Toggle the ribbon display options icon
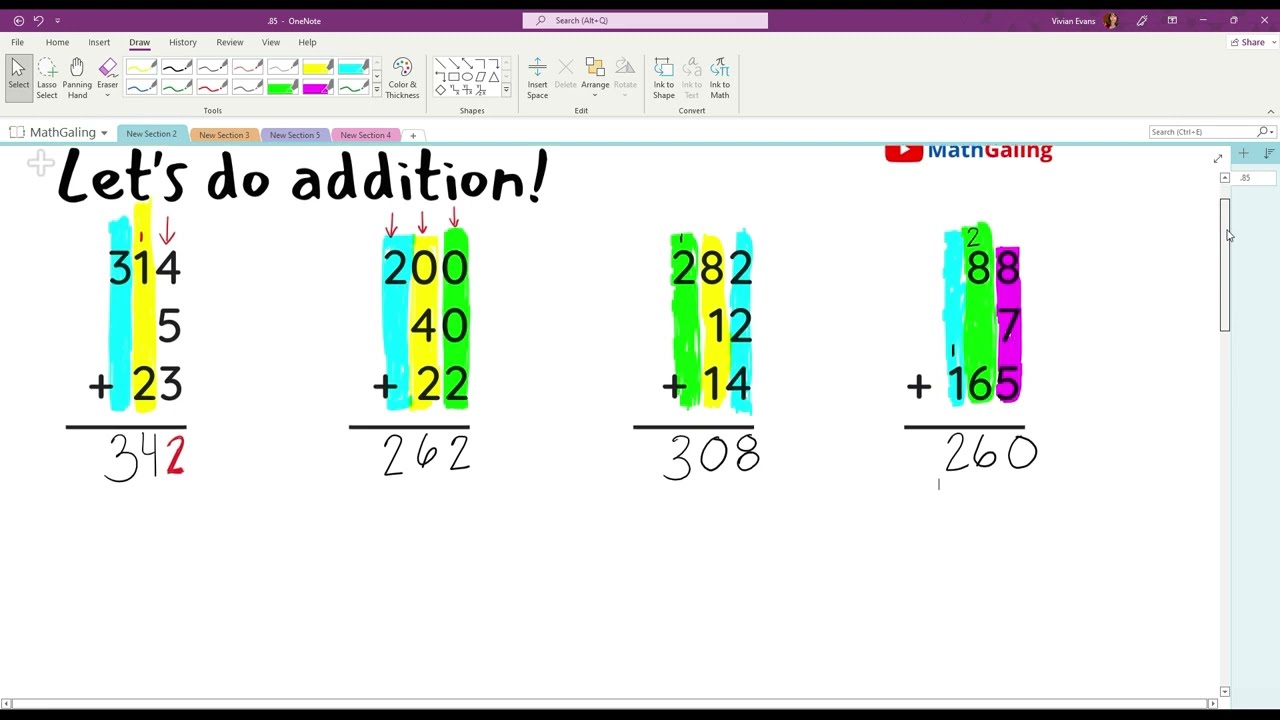1280x720 pixels. point(1172,20)
